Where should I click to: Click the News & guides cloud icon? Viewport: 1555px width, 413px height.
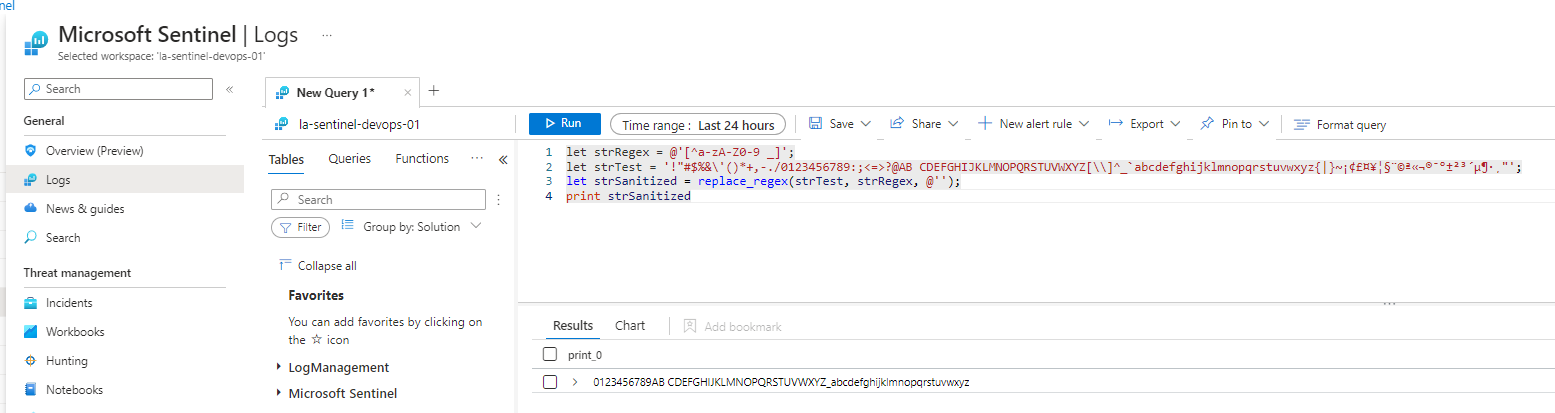(31, 209)
